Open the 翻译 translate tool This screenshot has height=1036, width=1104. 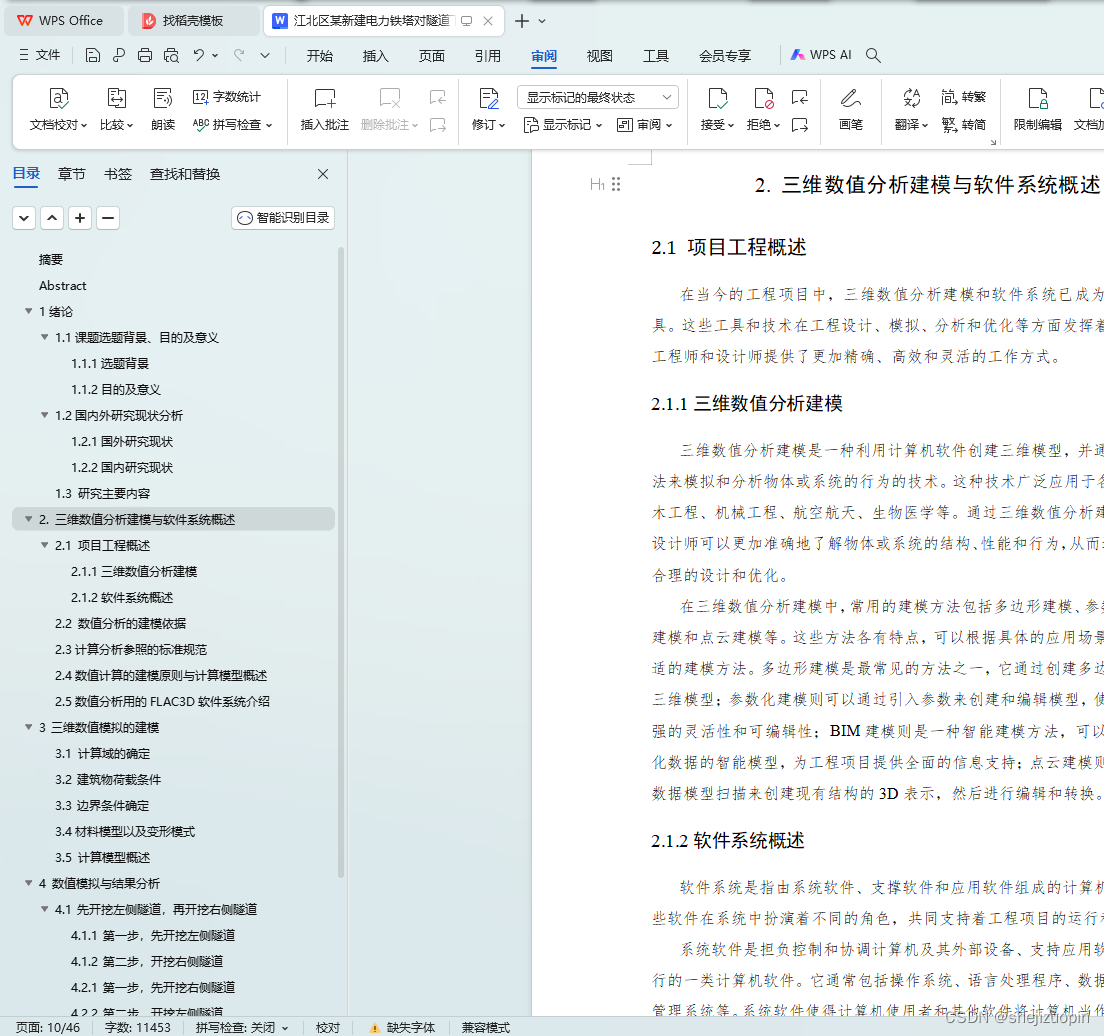[908, 109]
